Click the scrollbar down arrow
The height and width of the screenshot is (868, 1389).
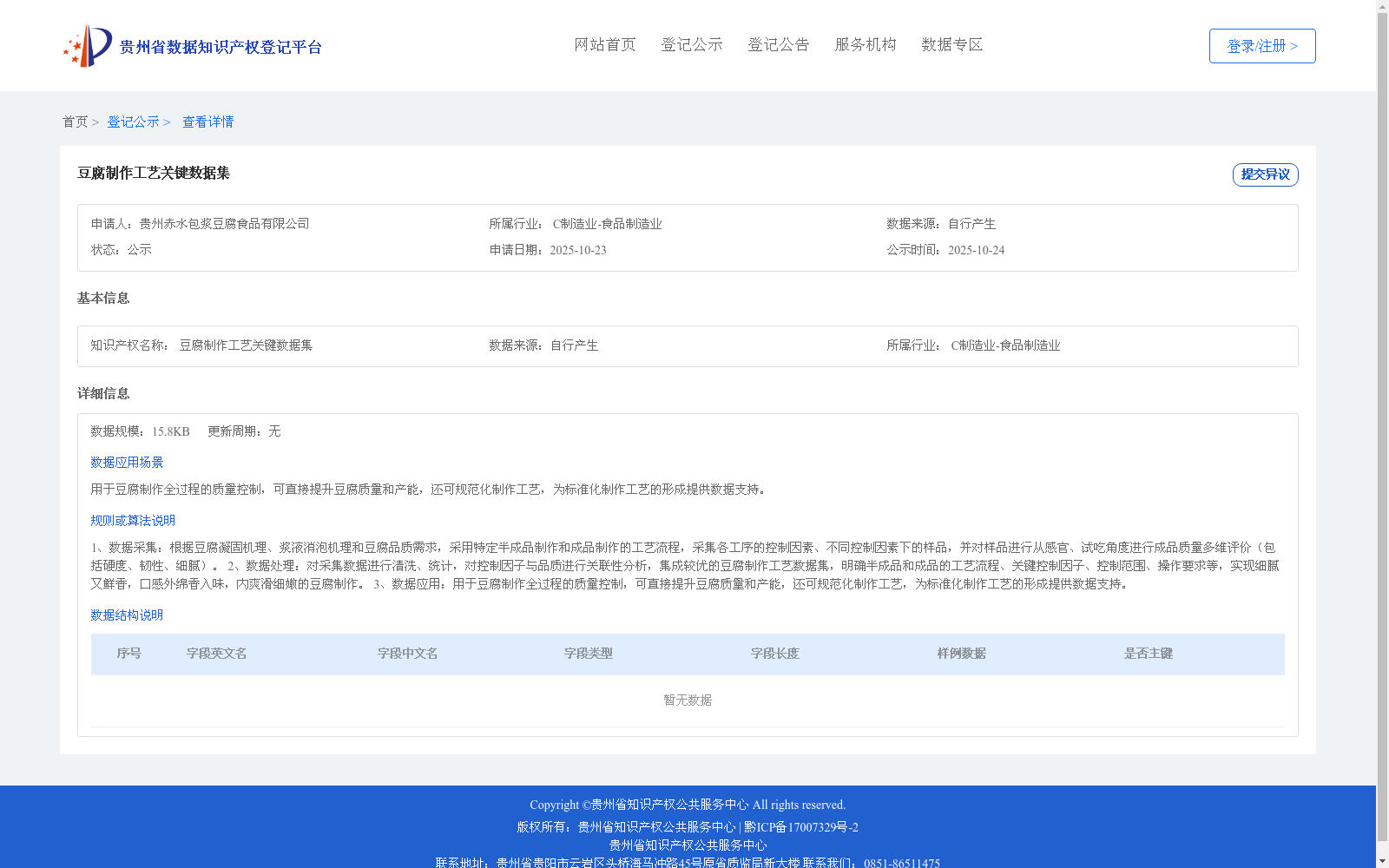[1382, 861]
